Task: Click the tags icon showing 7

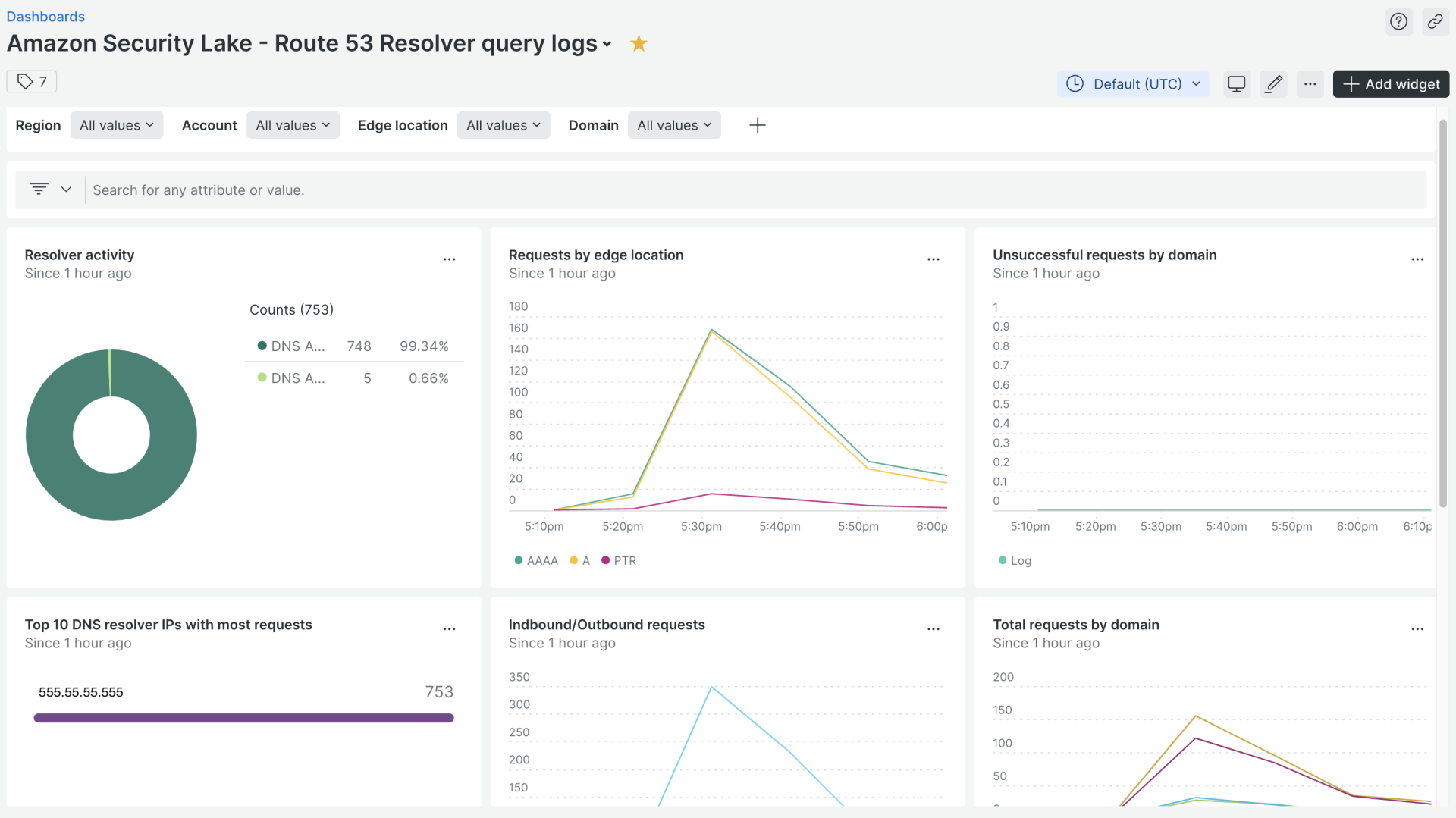Action: tap(31, 81)
